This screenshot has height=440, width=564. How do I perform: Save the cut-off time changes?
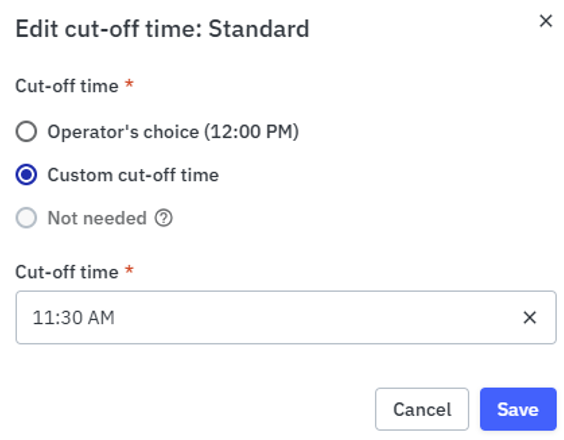(518, 409)
